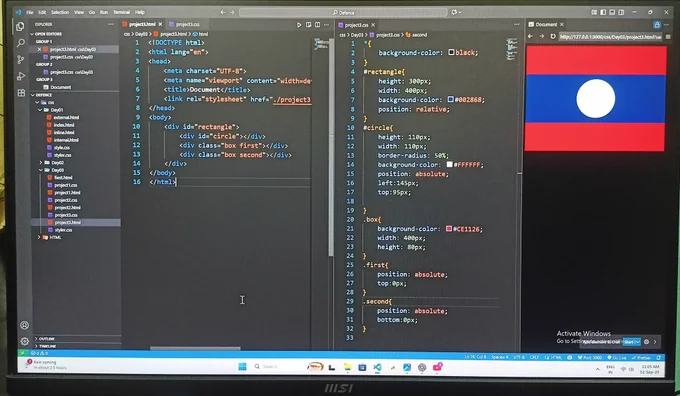This screenshot has height=396, width=680.
Task: Open the preview browser's menu icon
Action: 668,37
